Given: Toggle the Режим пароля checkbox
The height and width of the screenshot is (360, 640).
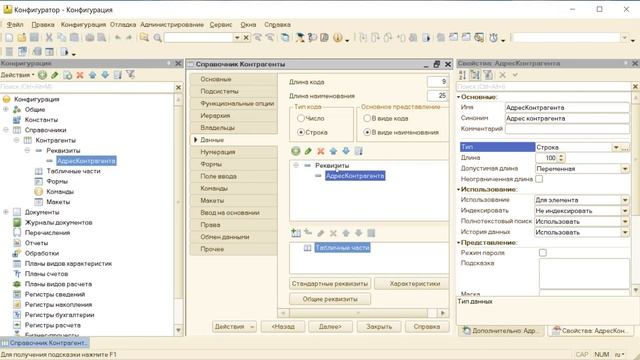Looking at the screenshot, I should (x=543, y=253).
